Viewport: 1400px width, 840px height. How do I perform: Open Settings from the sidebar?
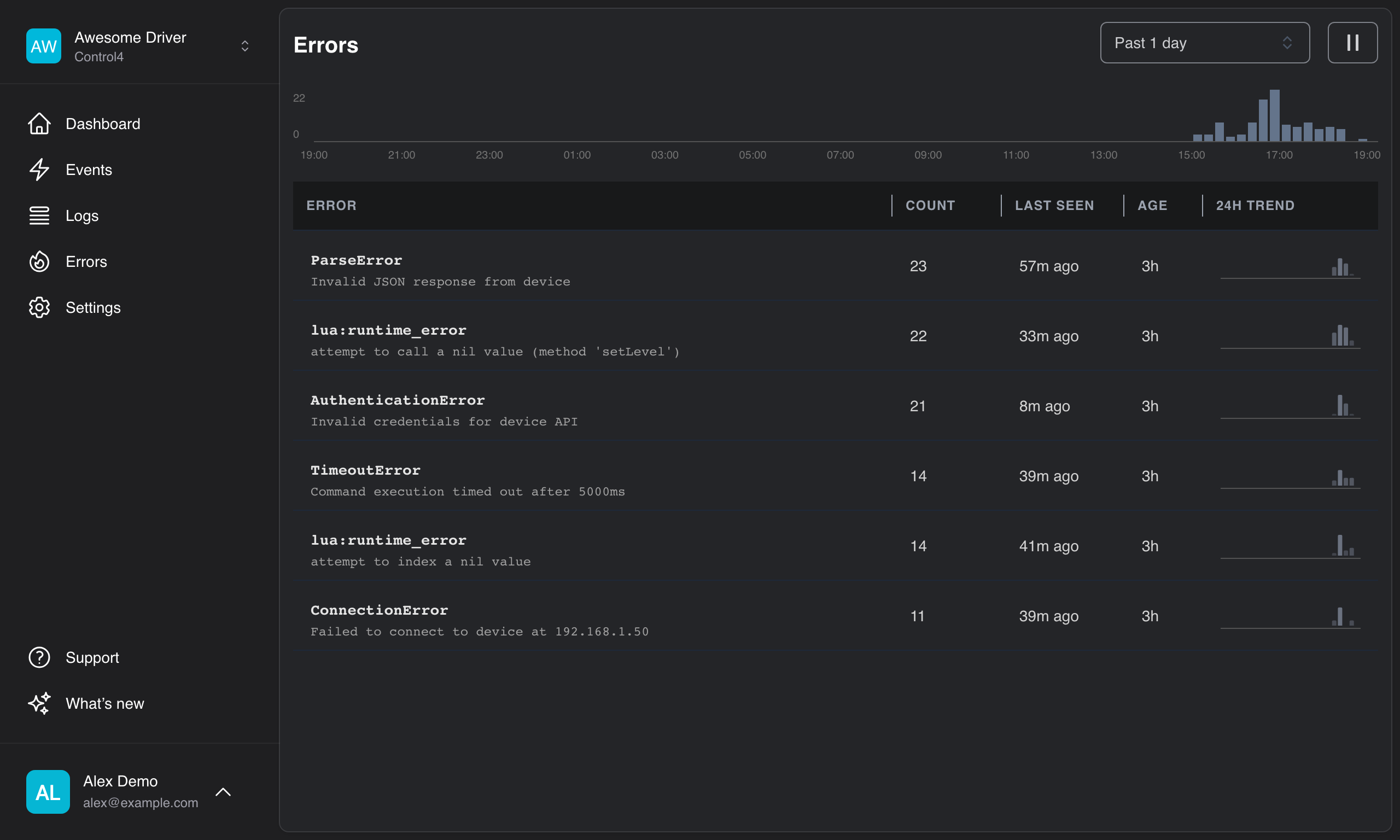(93, 307)
